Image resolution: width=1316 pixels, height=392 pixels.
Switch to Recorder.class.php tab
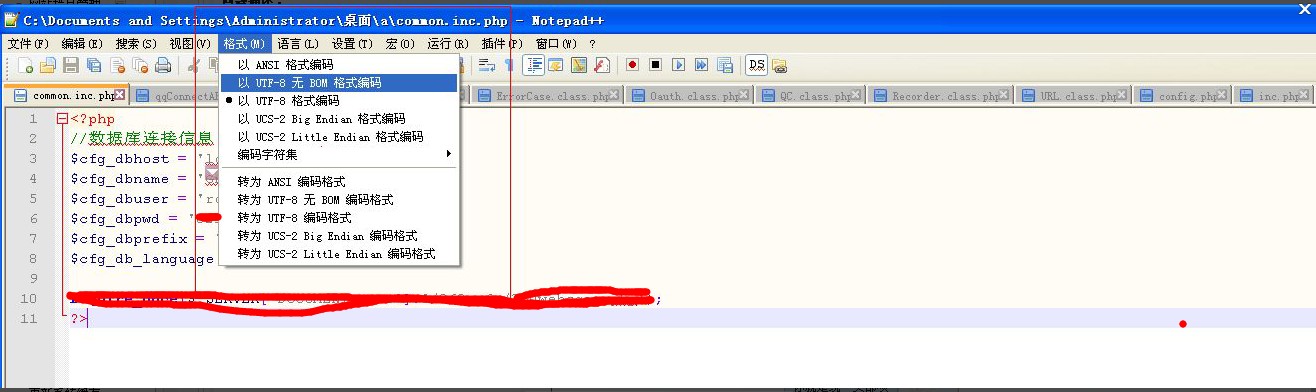[940, 96]
